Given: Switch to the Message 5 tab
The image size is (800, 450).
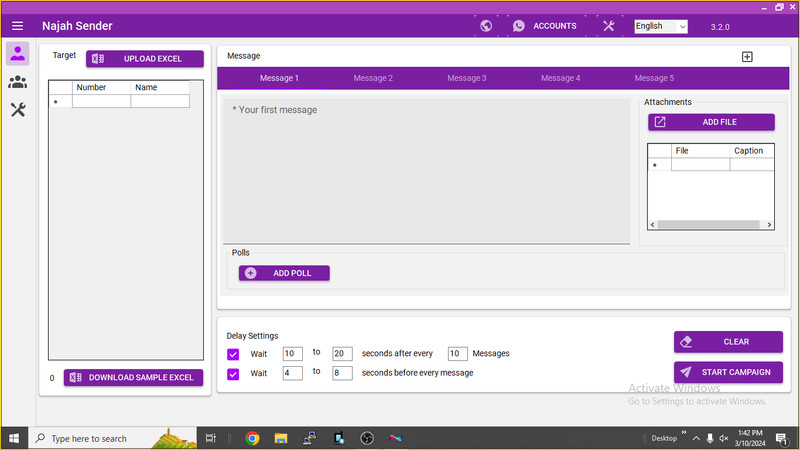Looking at the screenshot, I should tap(654, 78).
